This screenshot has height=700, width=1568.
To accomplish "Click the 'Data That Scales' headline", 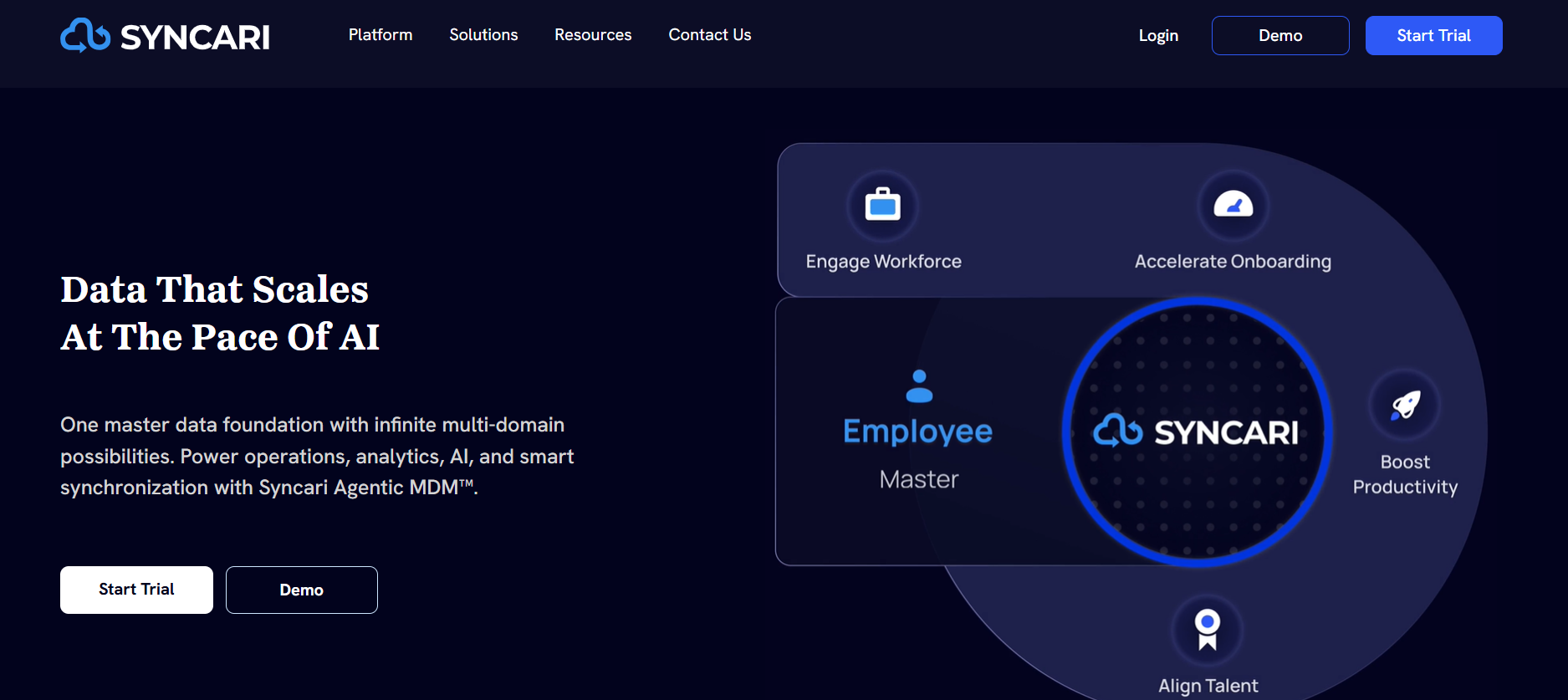I will pyautogui.click(x=220, y=313).
